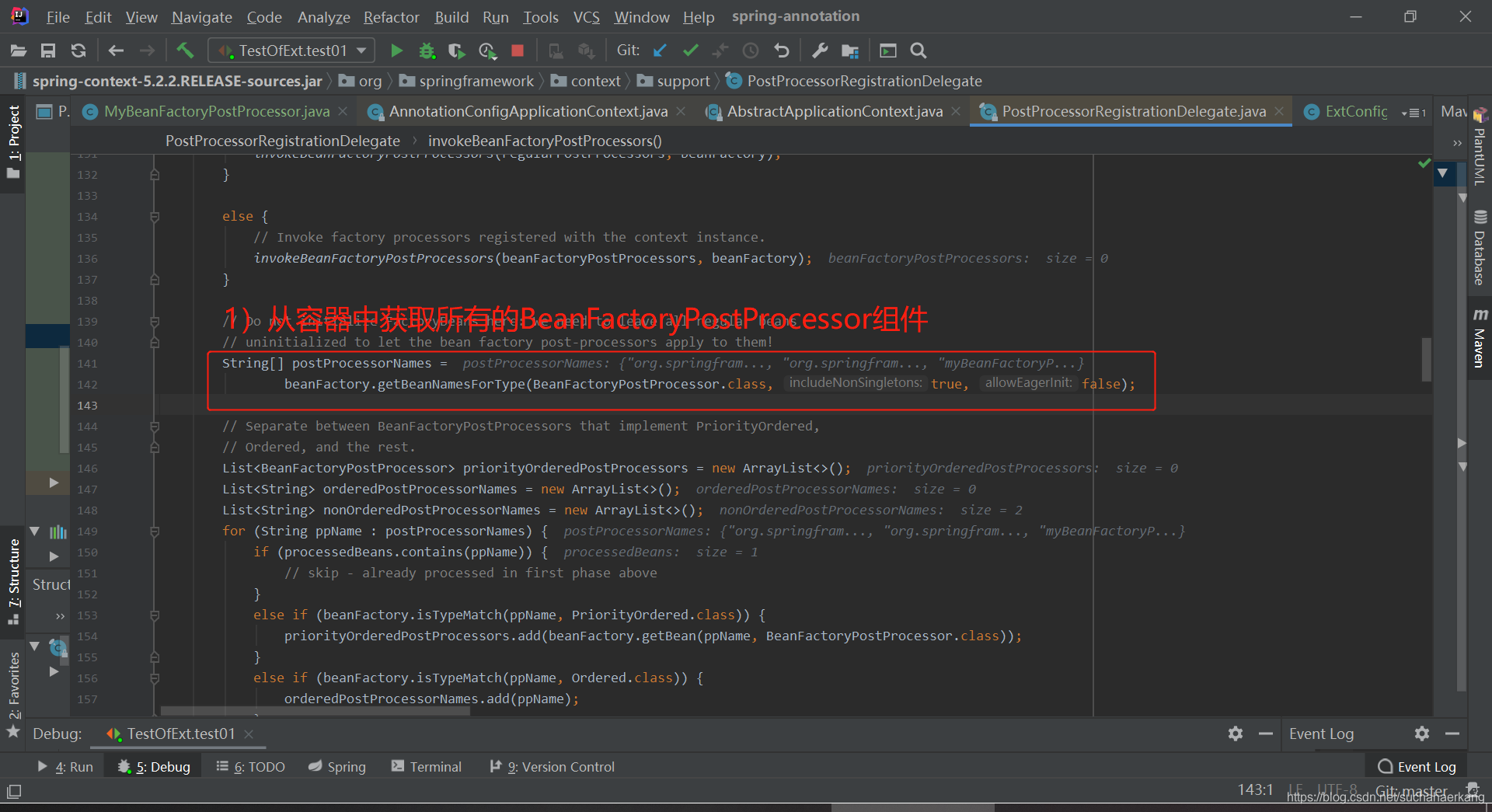Open the VCS menu
The width and height of the screenshot is (1492, 812).
[x=586, y=17]
